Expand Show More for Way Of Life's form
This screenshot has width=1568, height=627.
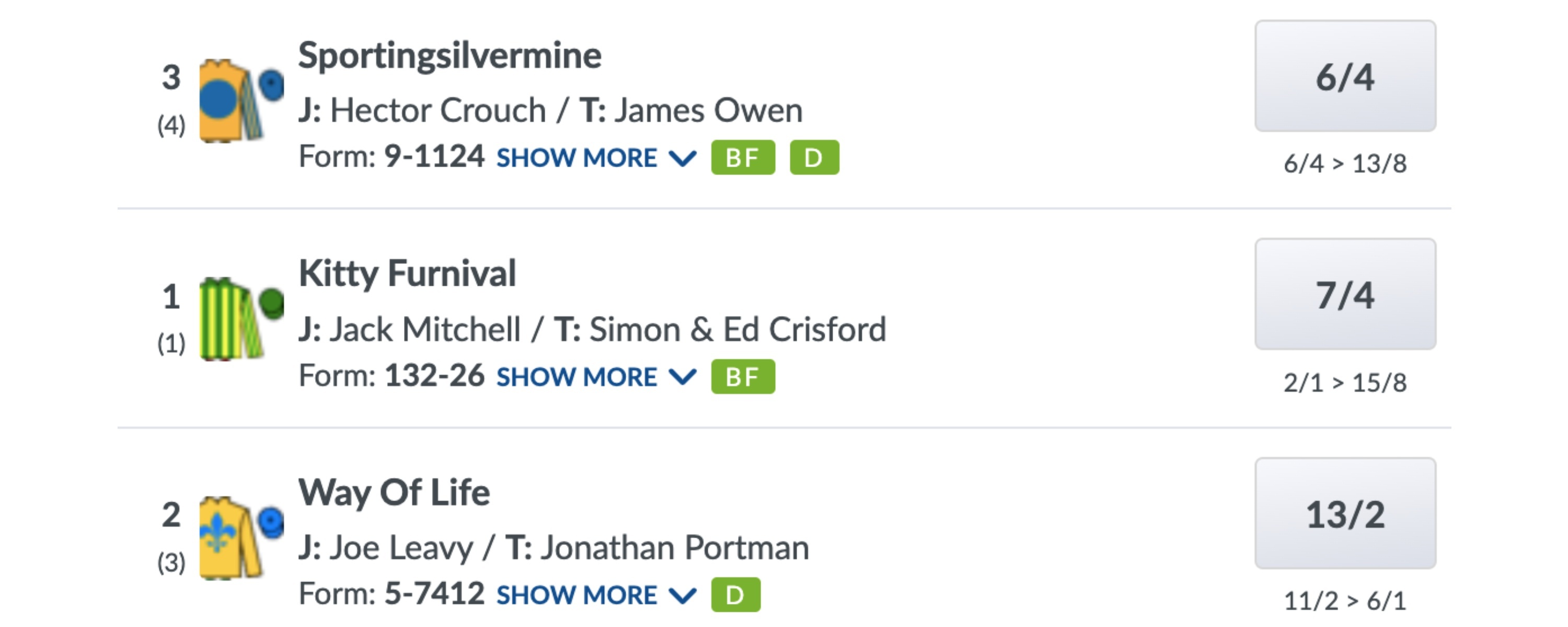pyautogui.click(x=595, y=595)
